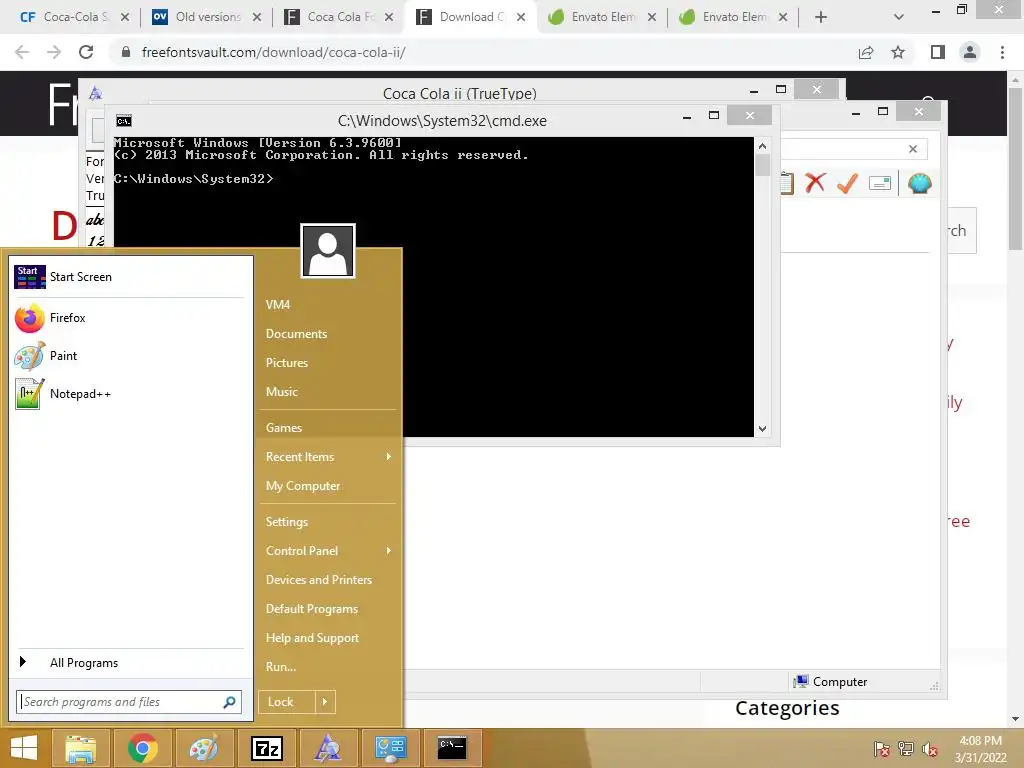Toggle the Chrome side panel button
Image resolution: width=1024 pixels, height=768 pixels.
coord(938,52)
